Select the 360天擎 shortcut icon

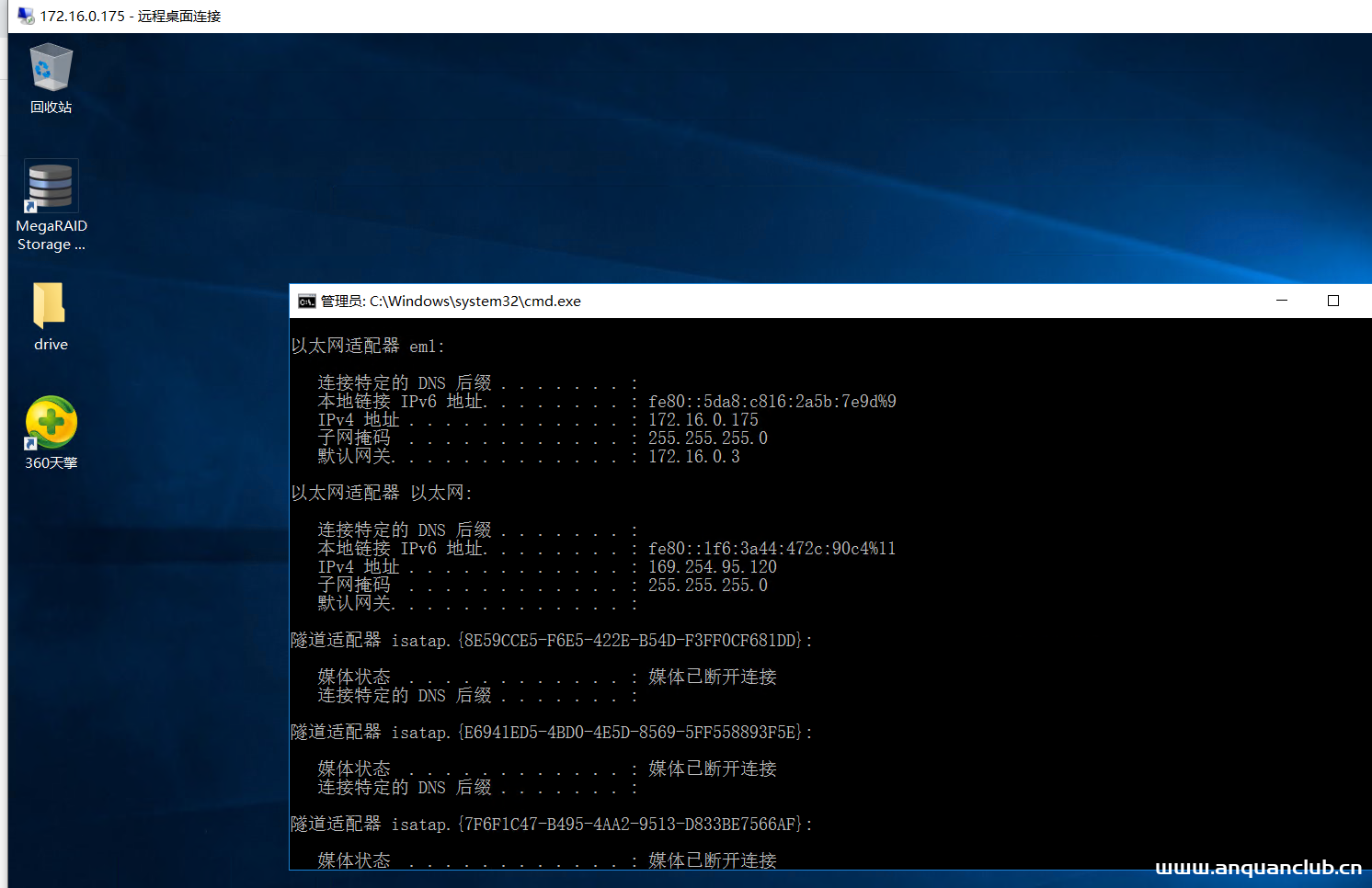(x=51, y=423)
